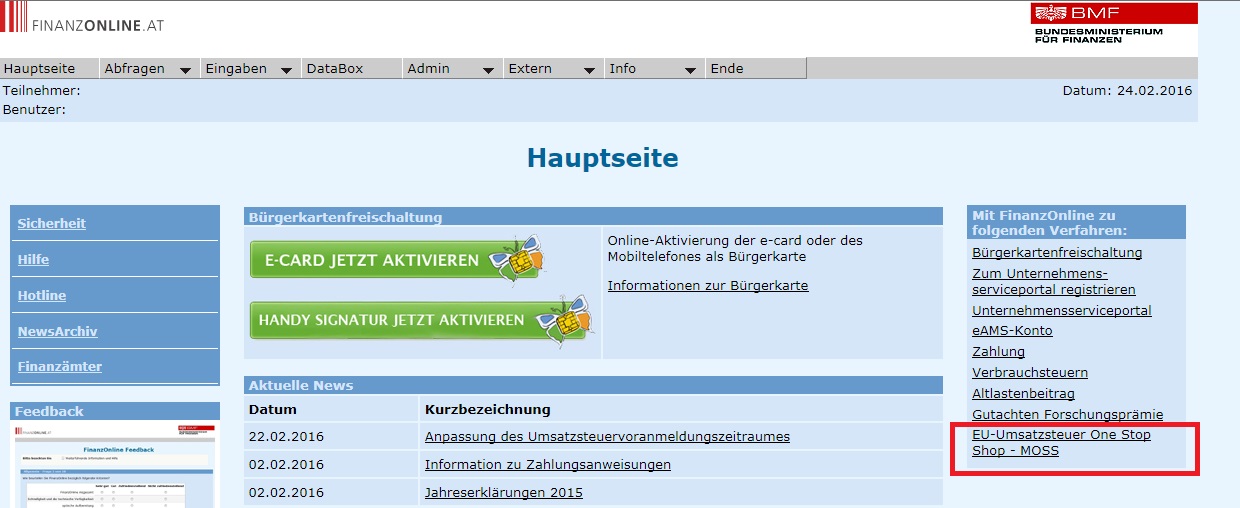Open the Hotline sidebar link

(41, 295)
